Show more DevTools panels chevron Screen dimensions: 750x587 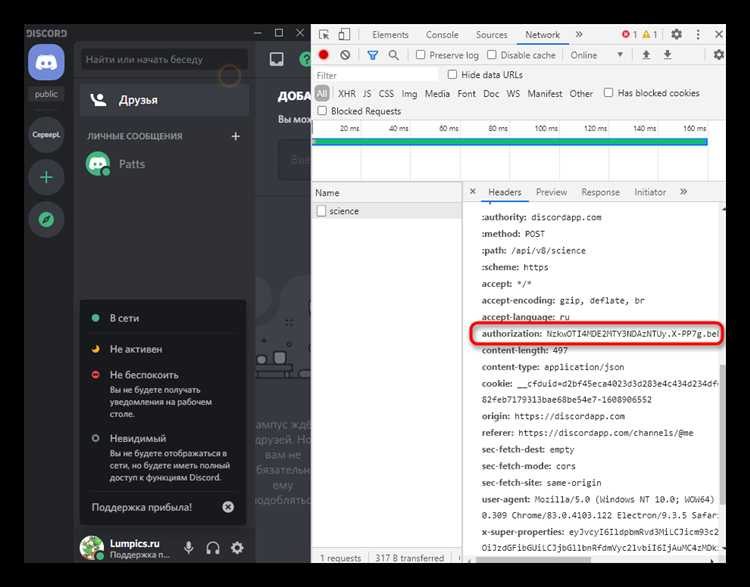(579, 34)
